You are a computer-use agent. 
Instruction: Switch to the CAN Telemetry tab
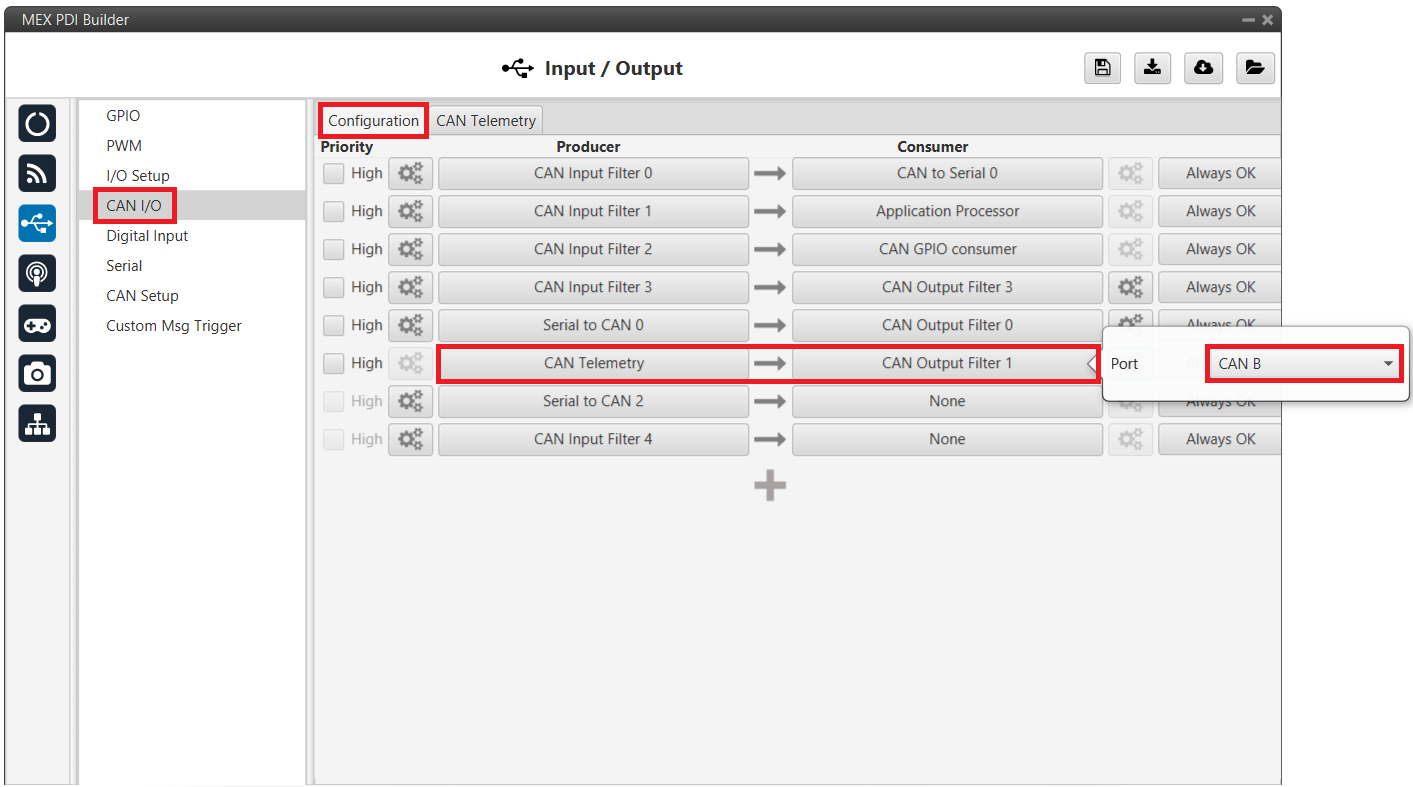486,121
